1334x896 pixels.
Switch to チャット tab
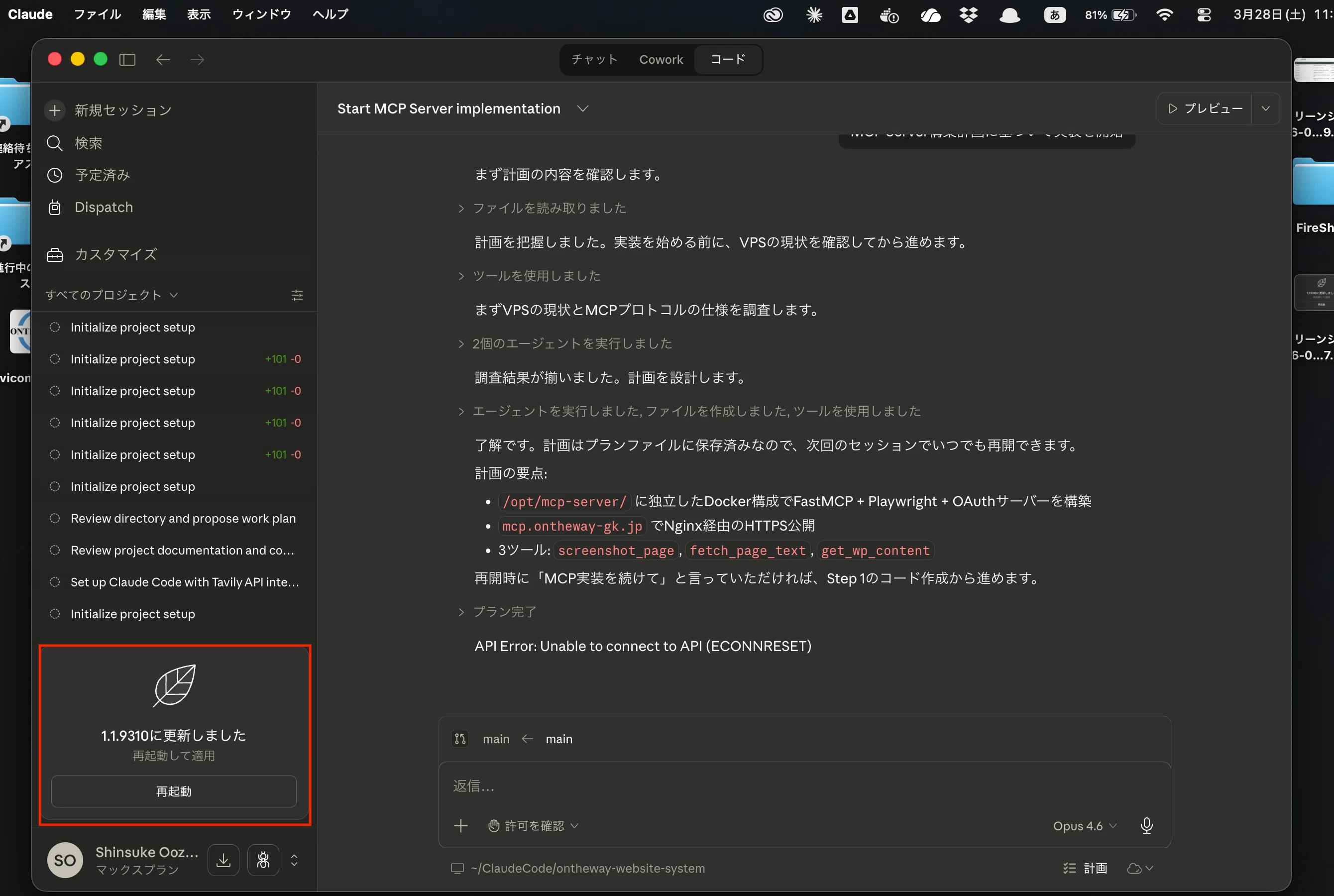pos(595,59)
